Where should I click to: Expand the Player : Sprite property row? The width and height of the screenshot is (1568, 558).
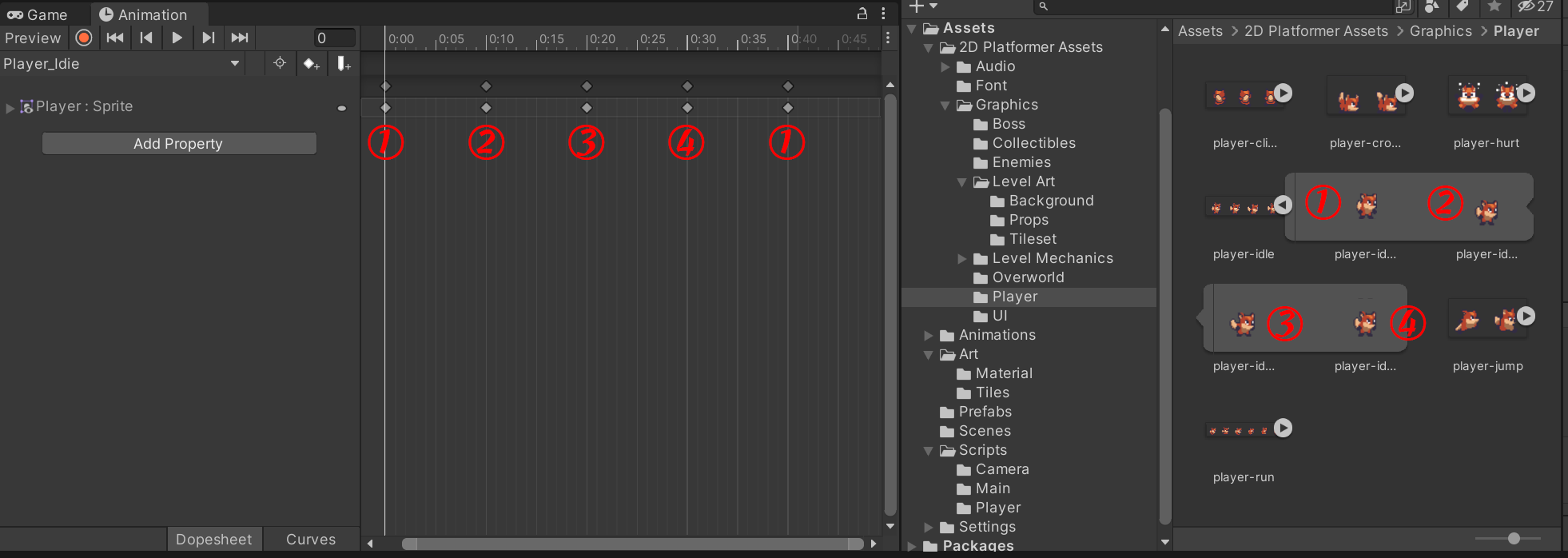click(10, 107)
